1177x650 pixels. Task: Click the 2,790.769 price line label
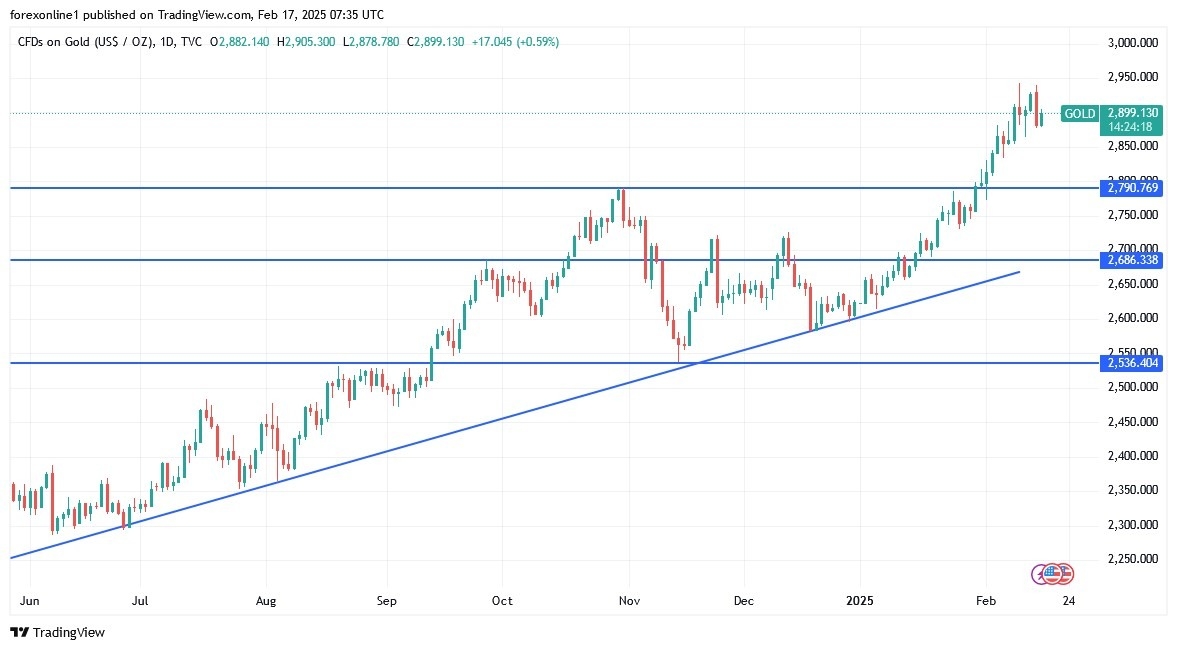(1133, 188)
